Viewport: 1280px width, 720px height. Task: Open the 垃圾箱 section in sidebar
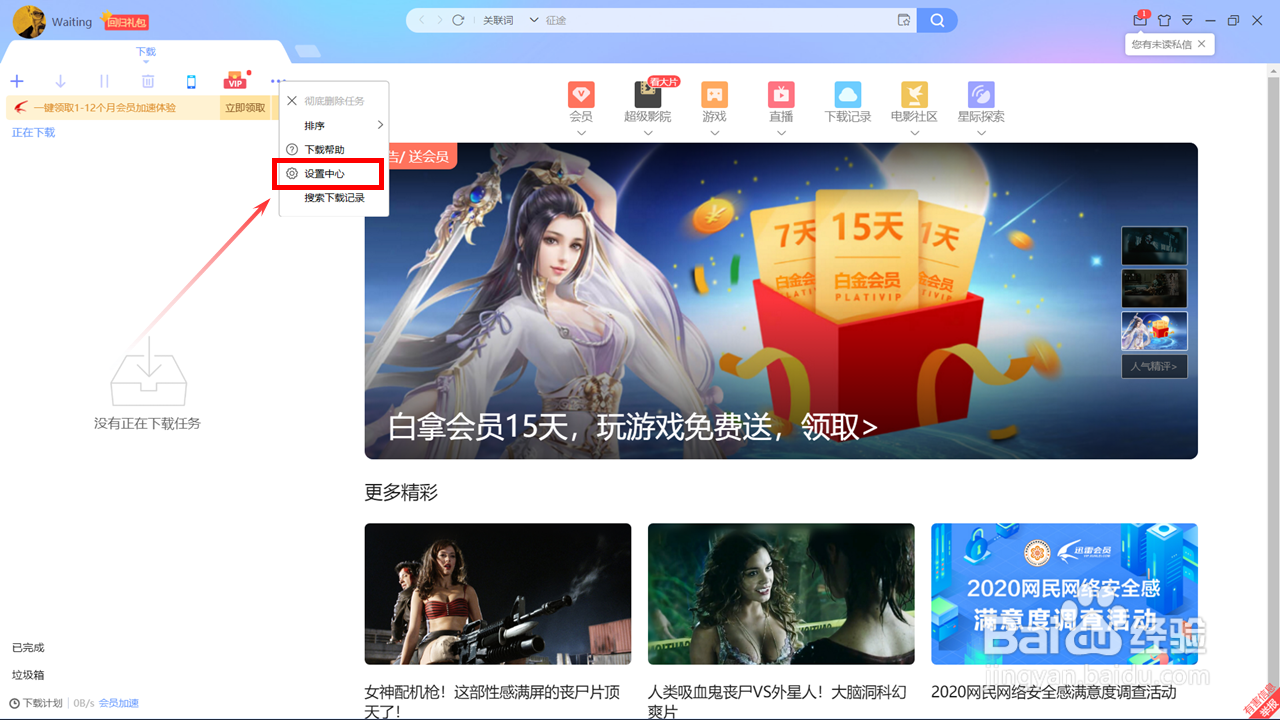pyautogui.click(x=28, y=675)
